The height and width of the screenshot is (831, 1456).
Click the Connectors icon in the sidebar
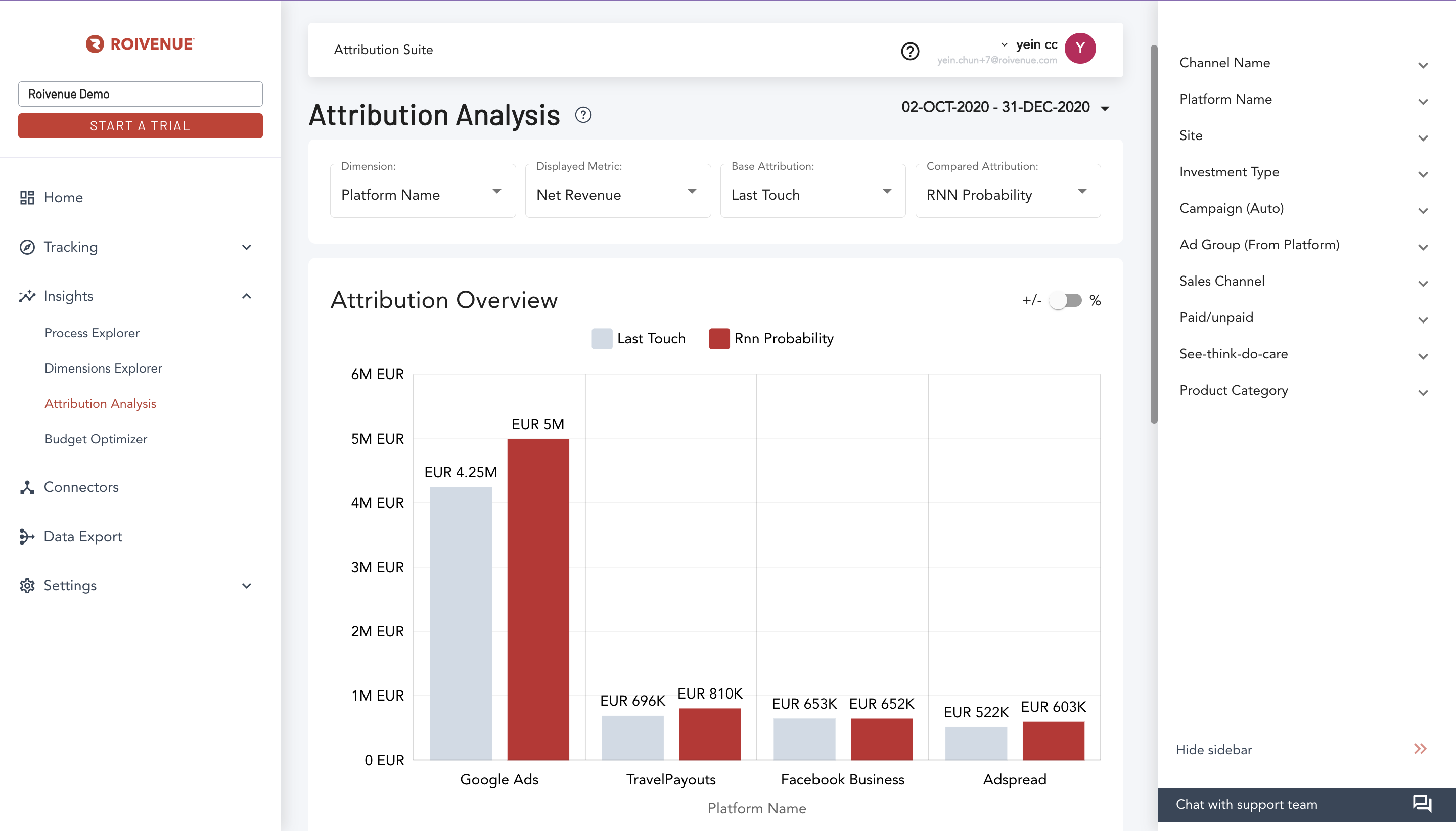pyautogui.click(x=27, y=487)
